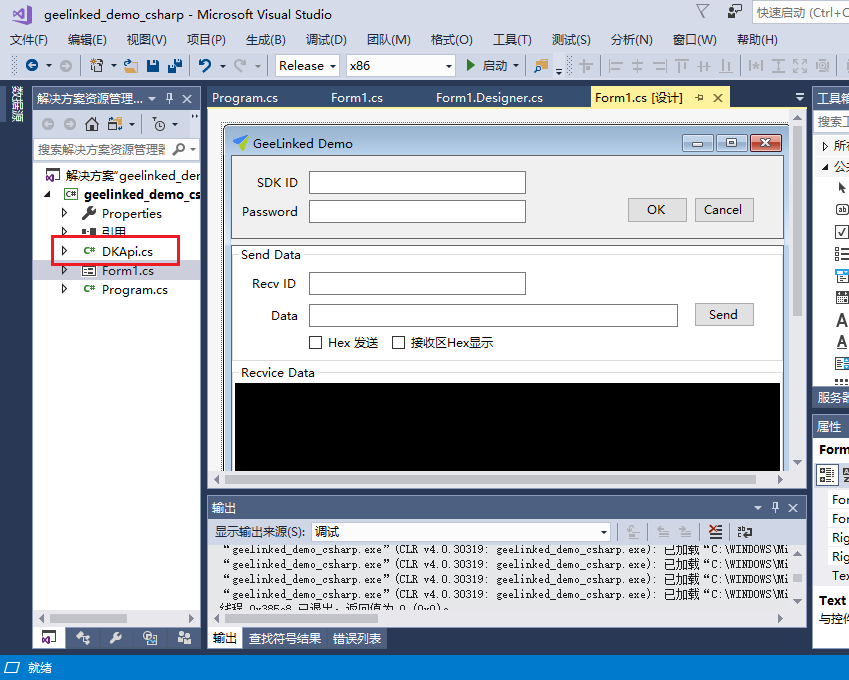Click into the SDK ID text field
849x680 pixels.
(417, 183)
